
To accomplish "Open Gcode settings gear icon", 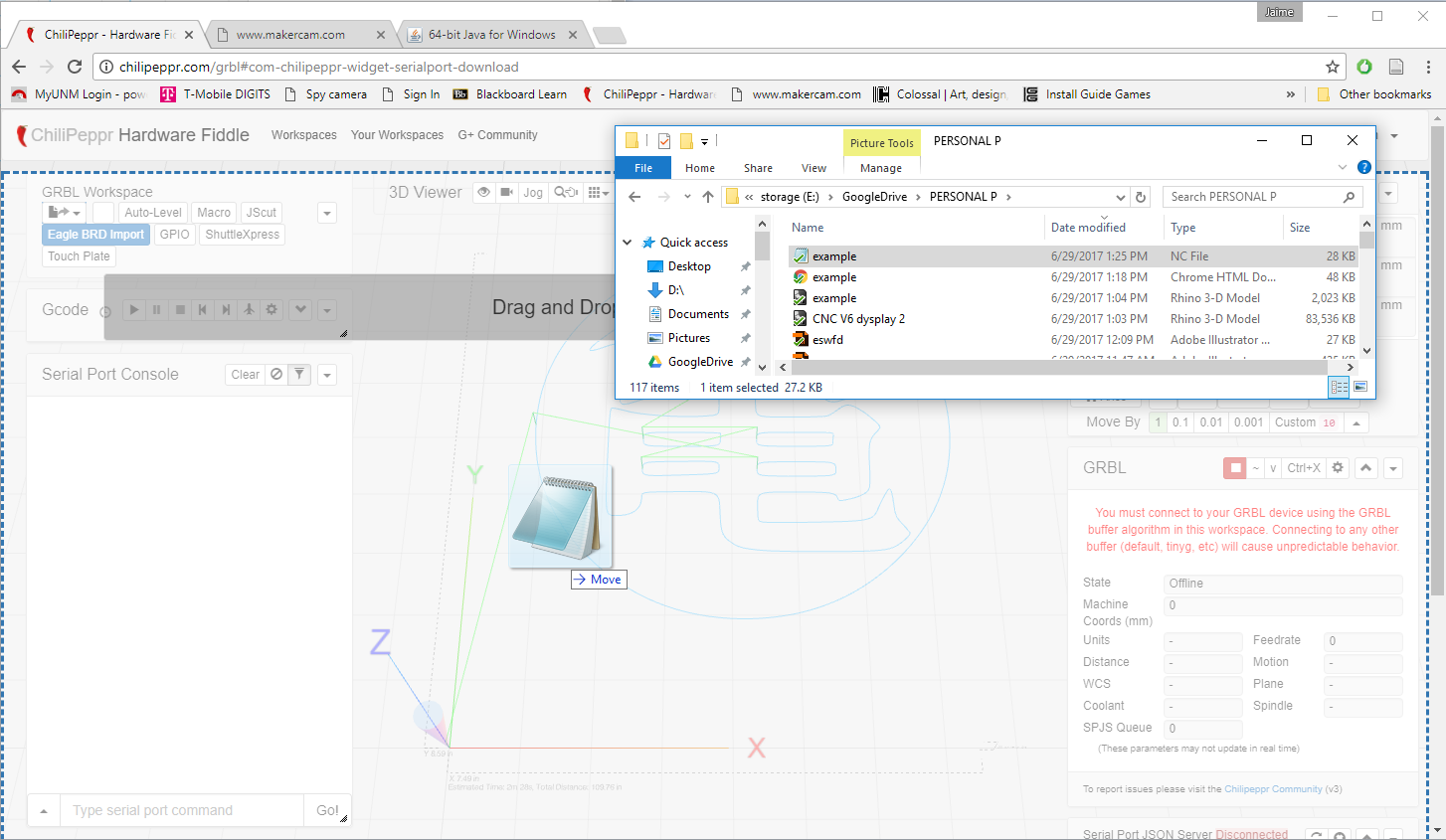I will (271, 310).
